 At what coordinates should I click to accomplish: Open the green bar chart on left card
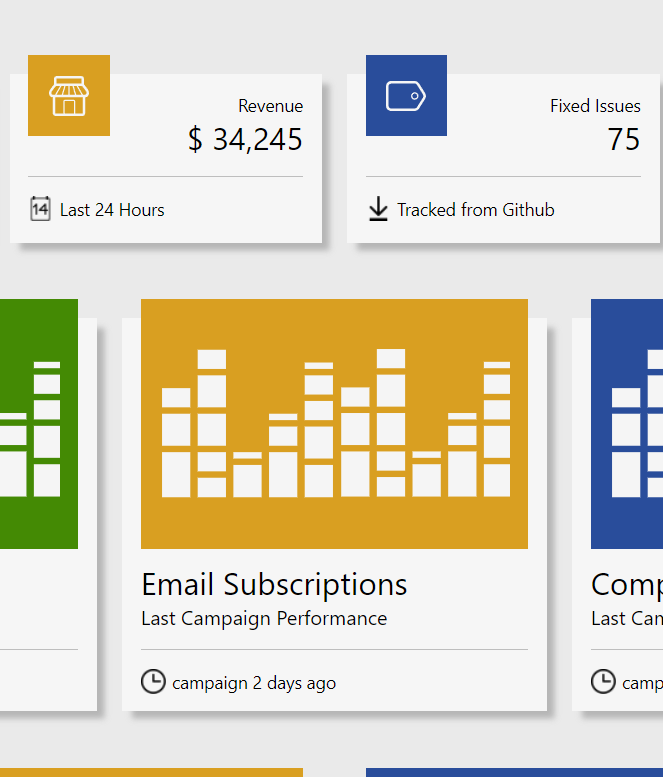(38, 424)
